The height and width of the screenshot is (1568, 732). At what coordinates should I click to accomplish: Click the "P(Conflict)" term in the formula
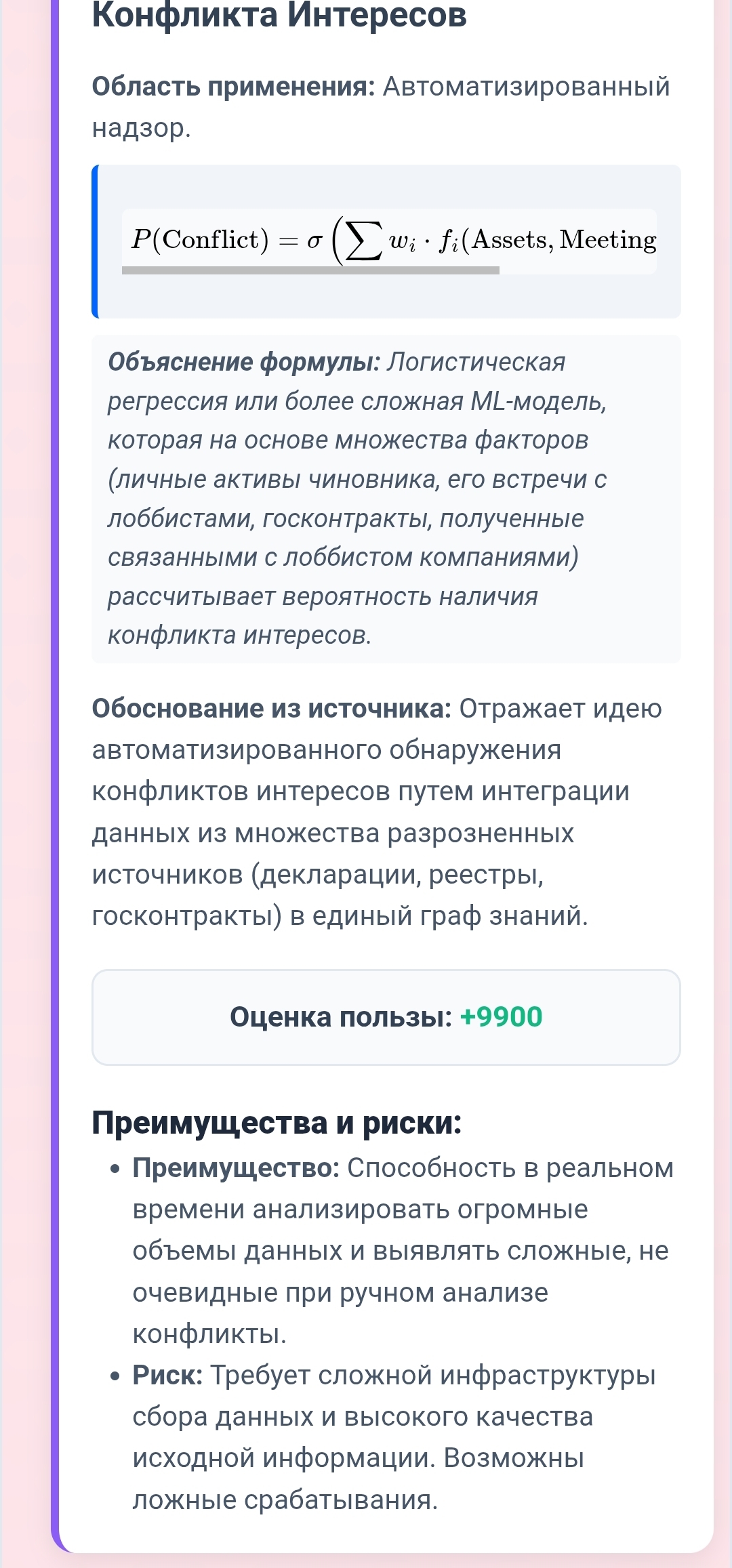pyautogui.click(x=200, y=240)
